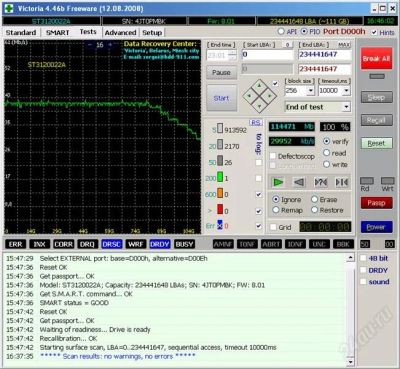The image size is (400, 369).
Task: Select the Tests tab
Action: [x=88, y=32]
